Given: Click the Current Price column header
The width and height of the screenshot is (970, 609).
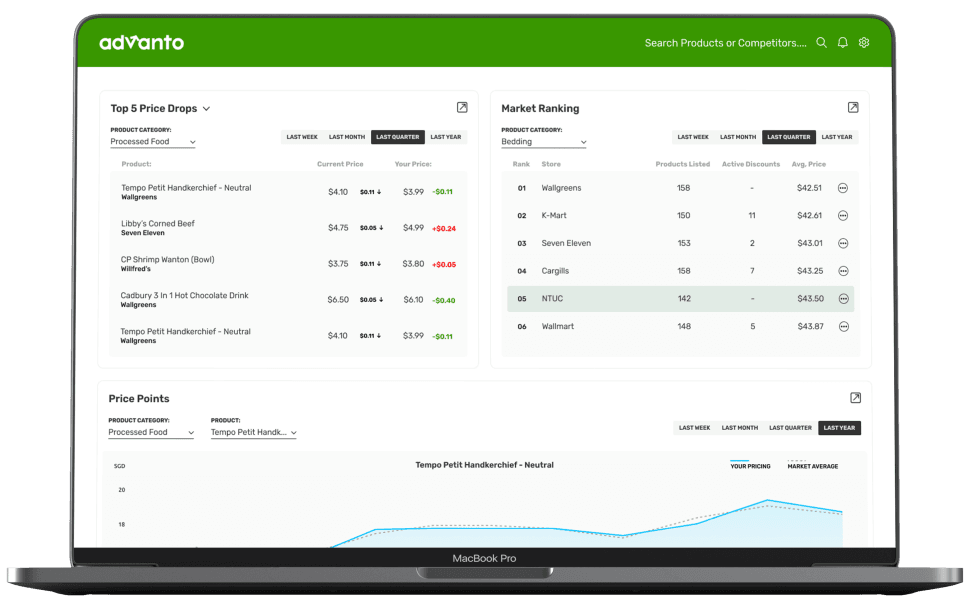Looking at the screenshot, I should coord(340,164).
